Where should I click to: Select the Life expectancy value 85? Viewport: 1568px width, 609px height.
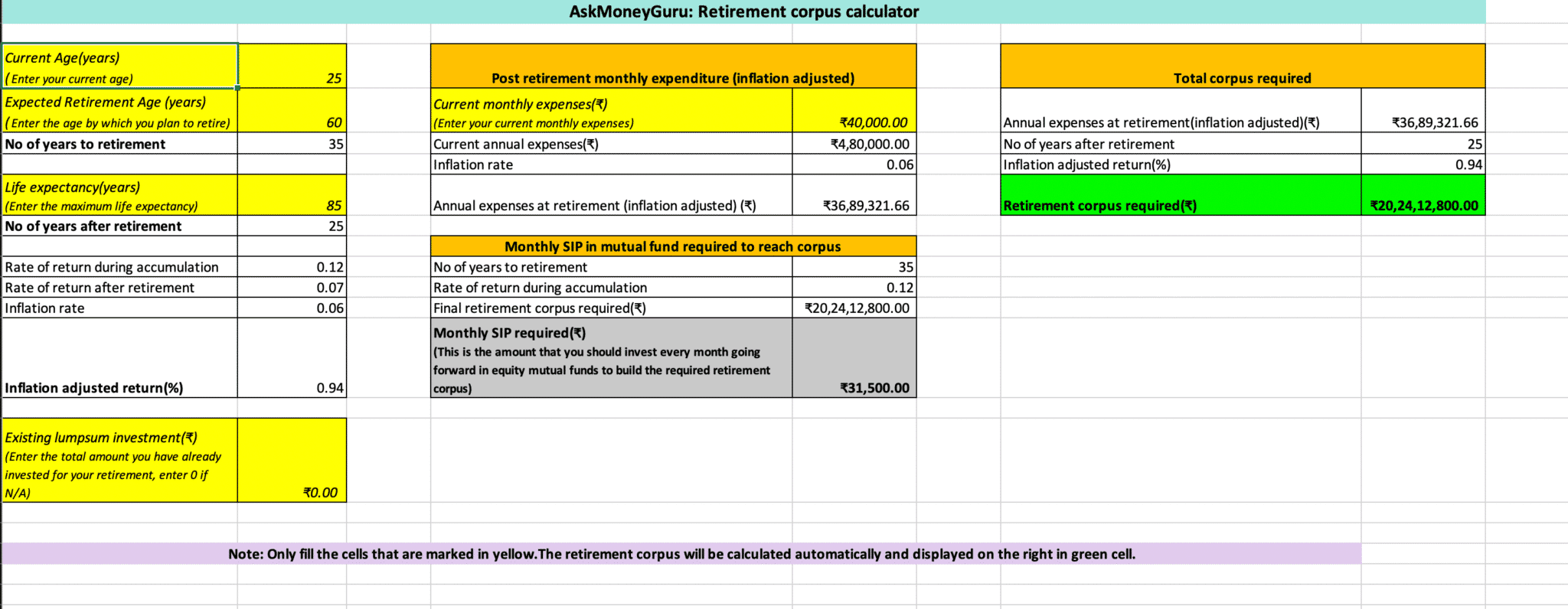pos(292,194)
